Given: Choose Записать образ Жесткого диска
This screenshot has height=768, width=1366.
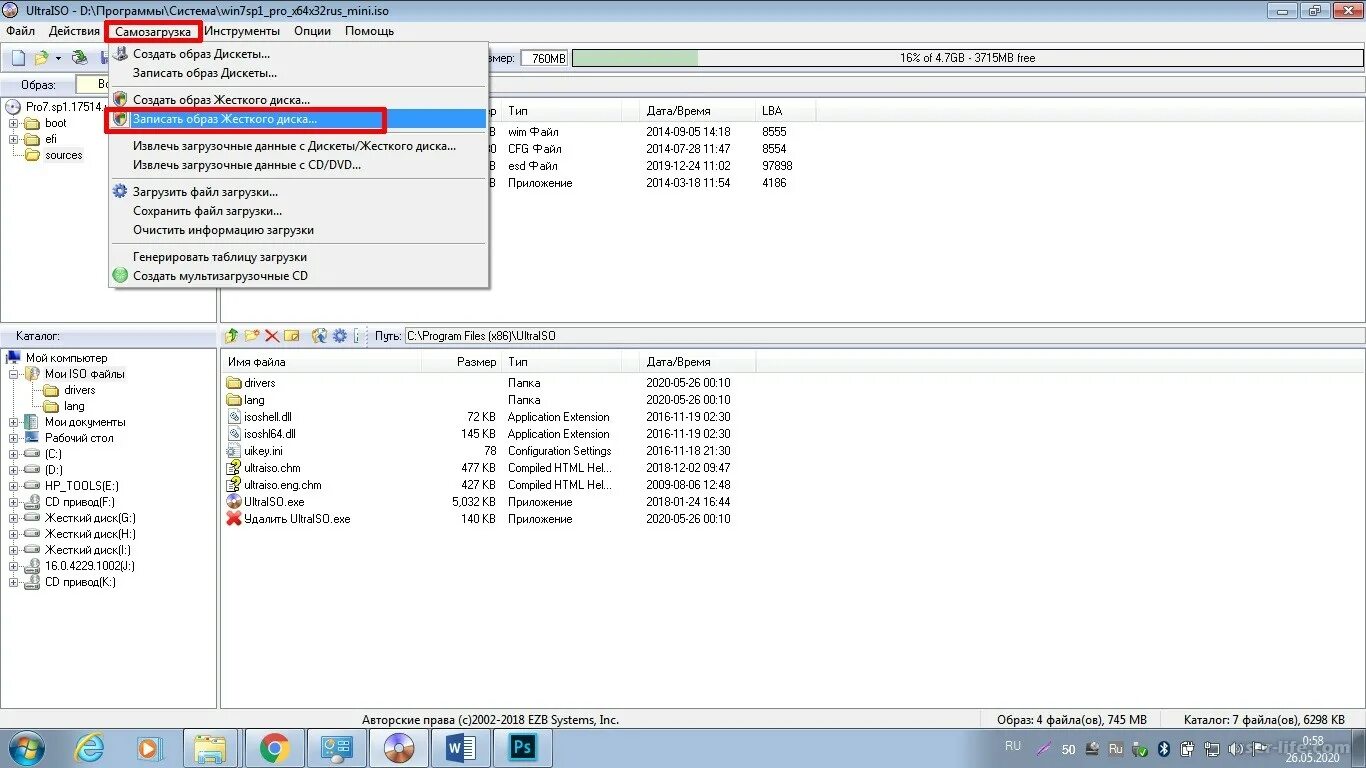Looking at the screenshot, I should (x=299, y=119).
